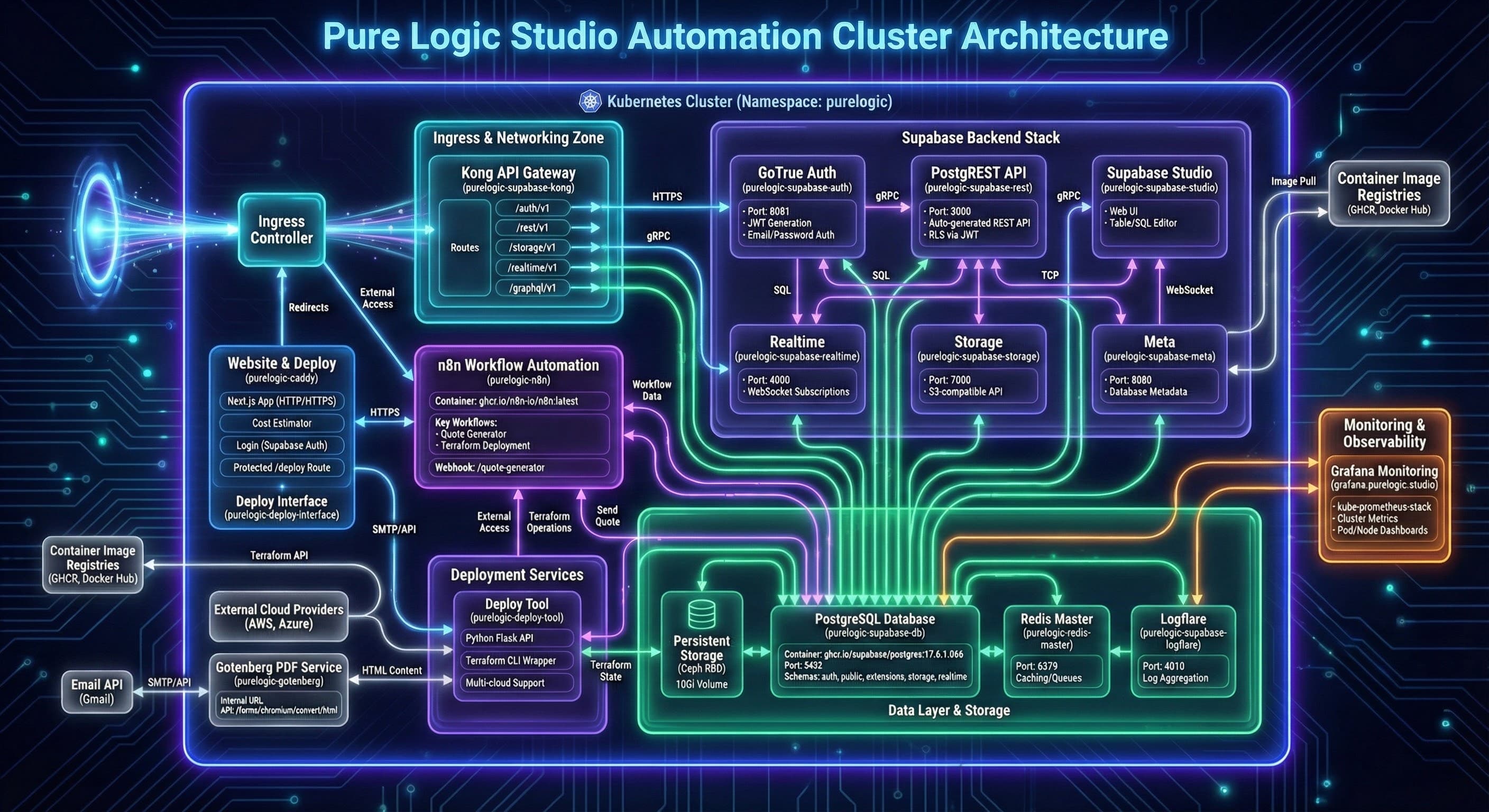
Task: Switch to the Ingress & Networking Zone
Action: click(x=519, y=139)
